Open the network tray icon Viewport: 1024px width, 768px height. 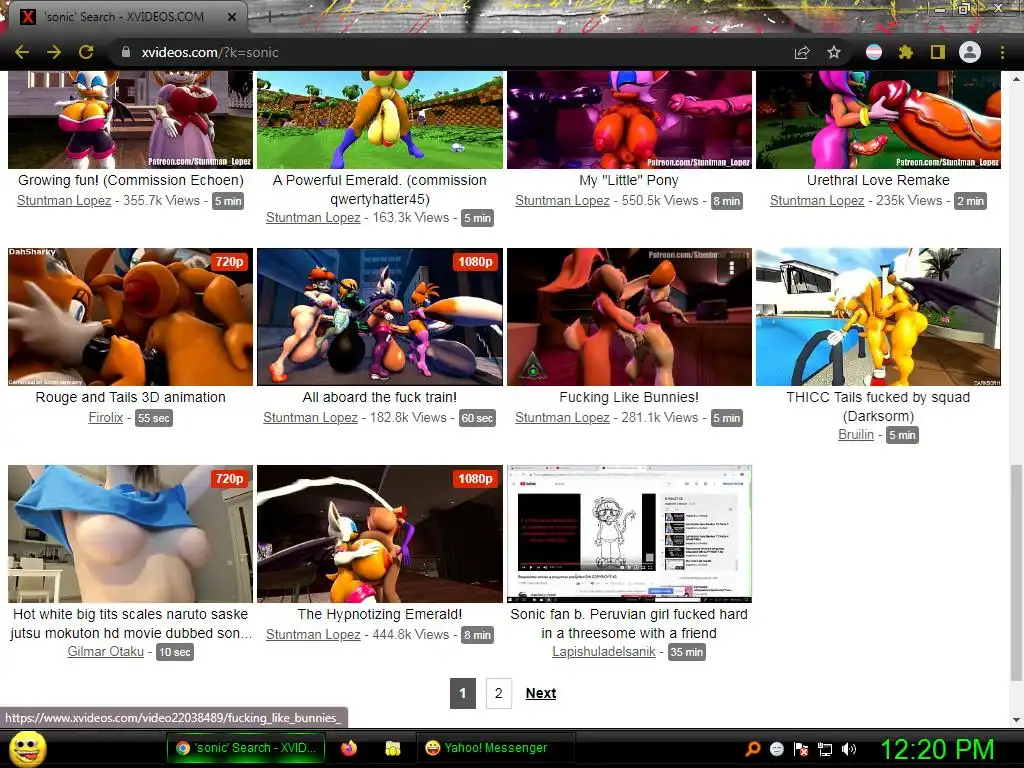point(825,749)
